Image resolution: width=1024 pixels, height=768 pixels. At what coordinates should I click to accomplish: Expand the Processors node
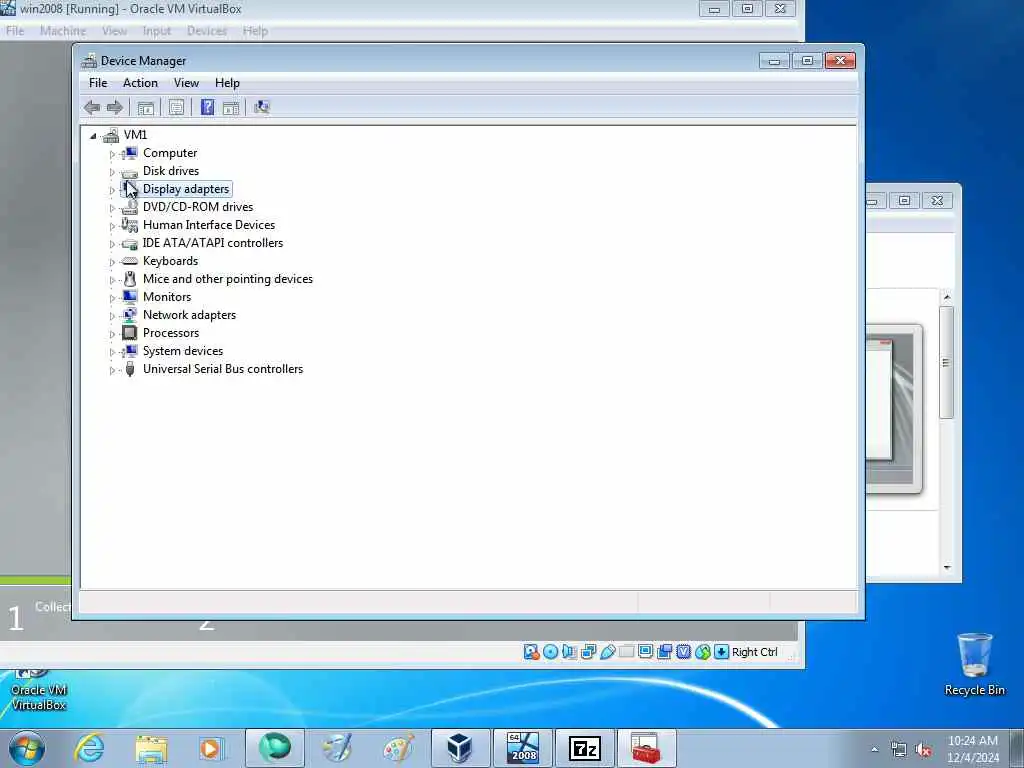click(x=112, y=334)
